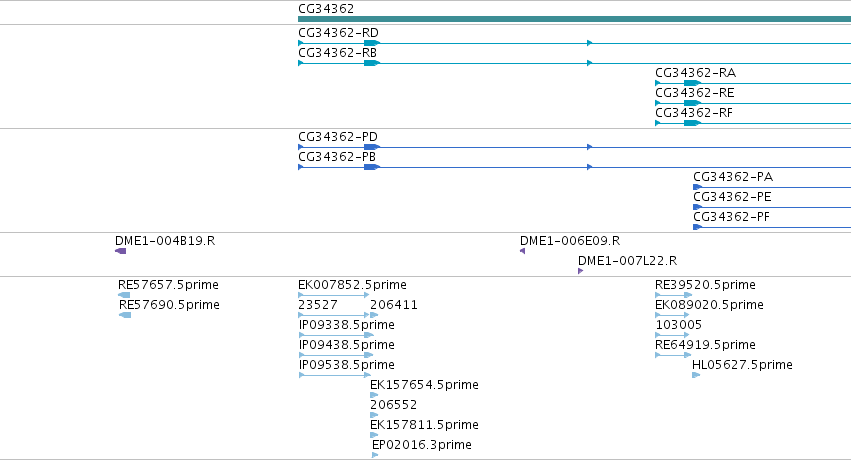Select EST HL05627.5prime label
The width and height of the screenshot is (851, 460).
tap(742, 365)
